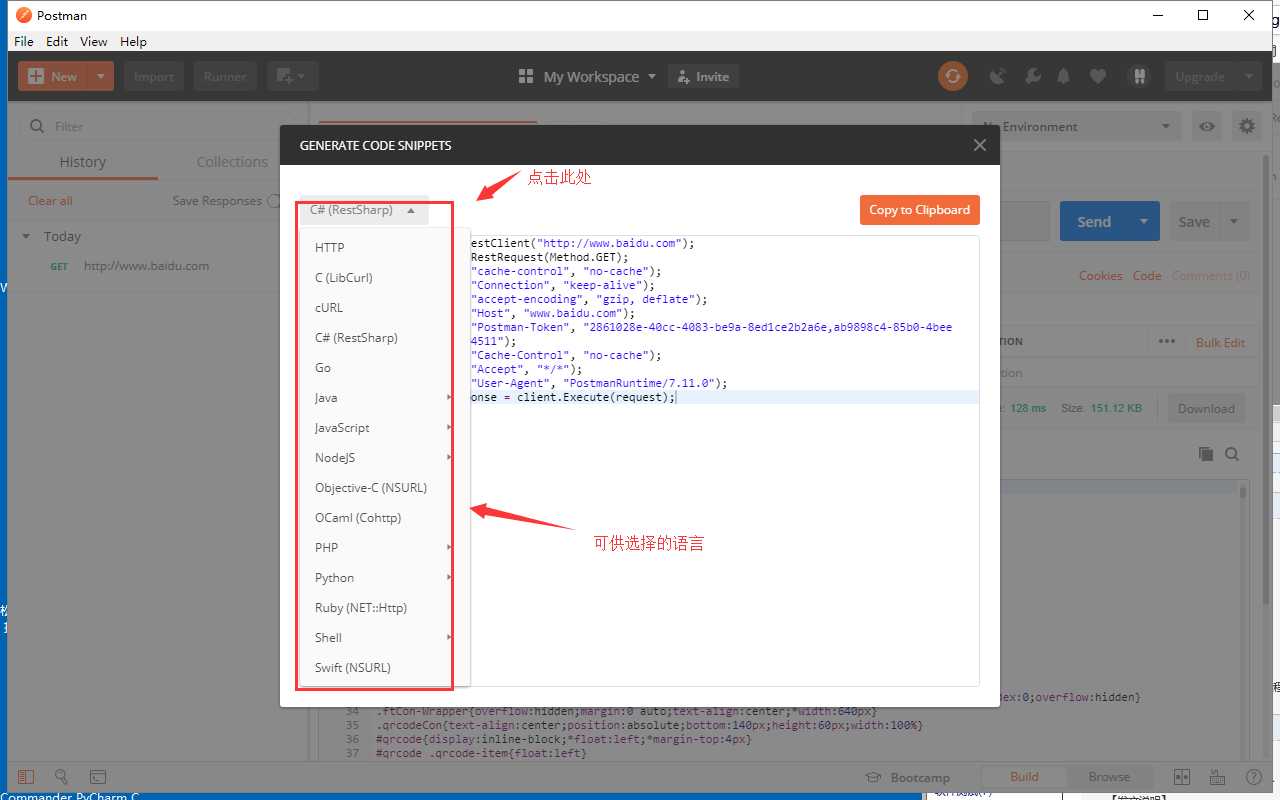Viewport: 1280px width, 800px height.
Task: Switch to the Collections tab
Action: point(232,162)
